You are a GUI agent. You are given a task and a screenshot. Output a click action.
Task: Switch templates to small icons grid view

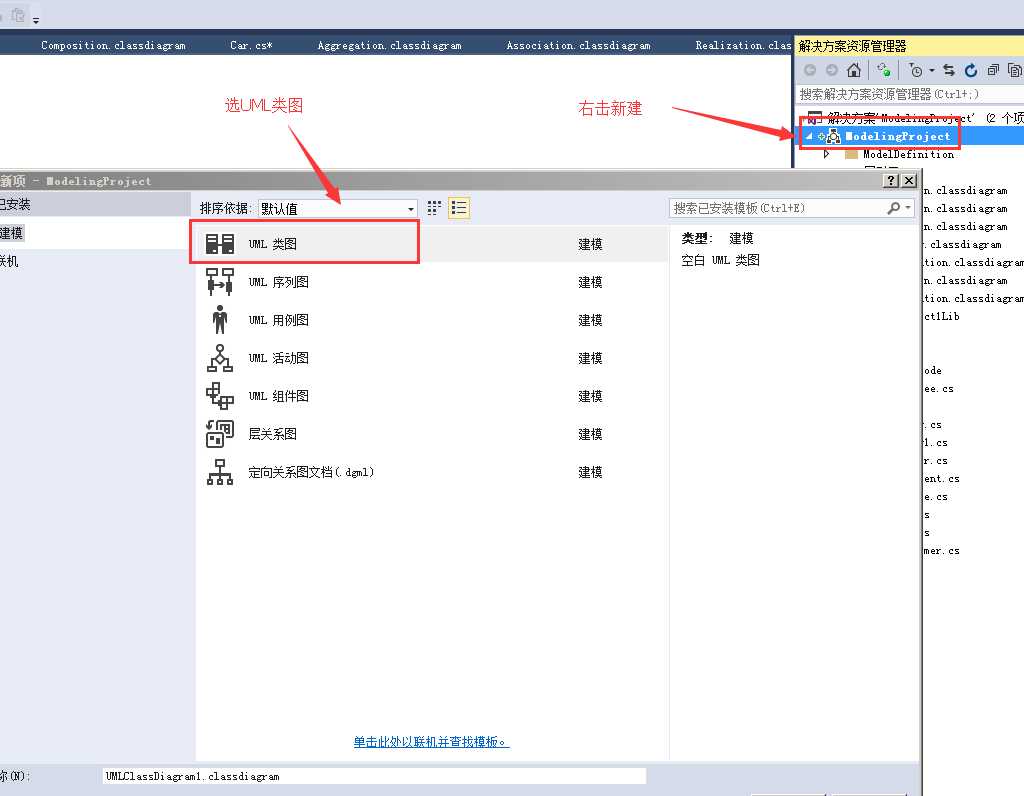point(434,208)
